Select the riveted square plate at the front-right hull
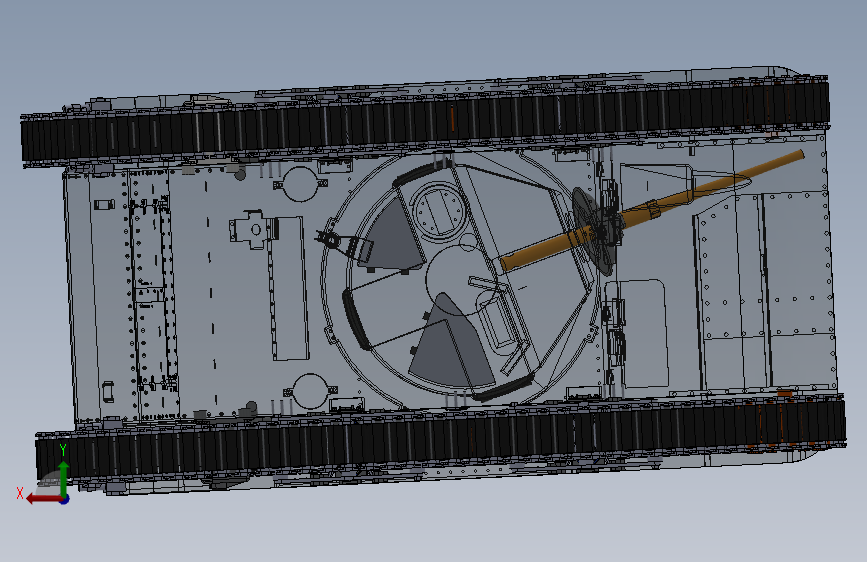 [798, 263]
